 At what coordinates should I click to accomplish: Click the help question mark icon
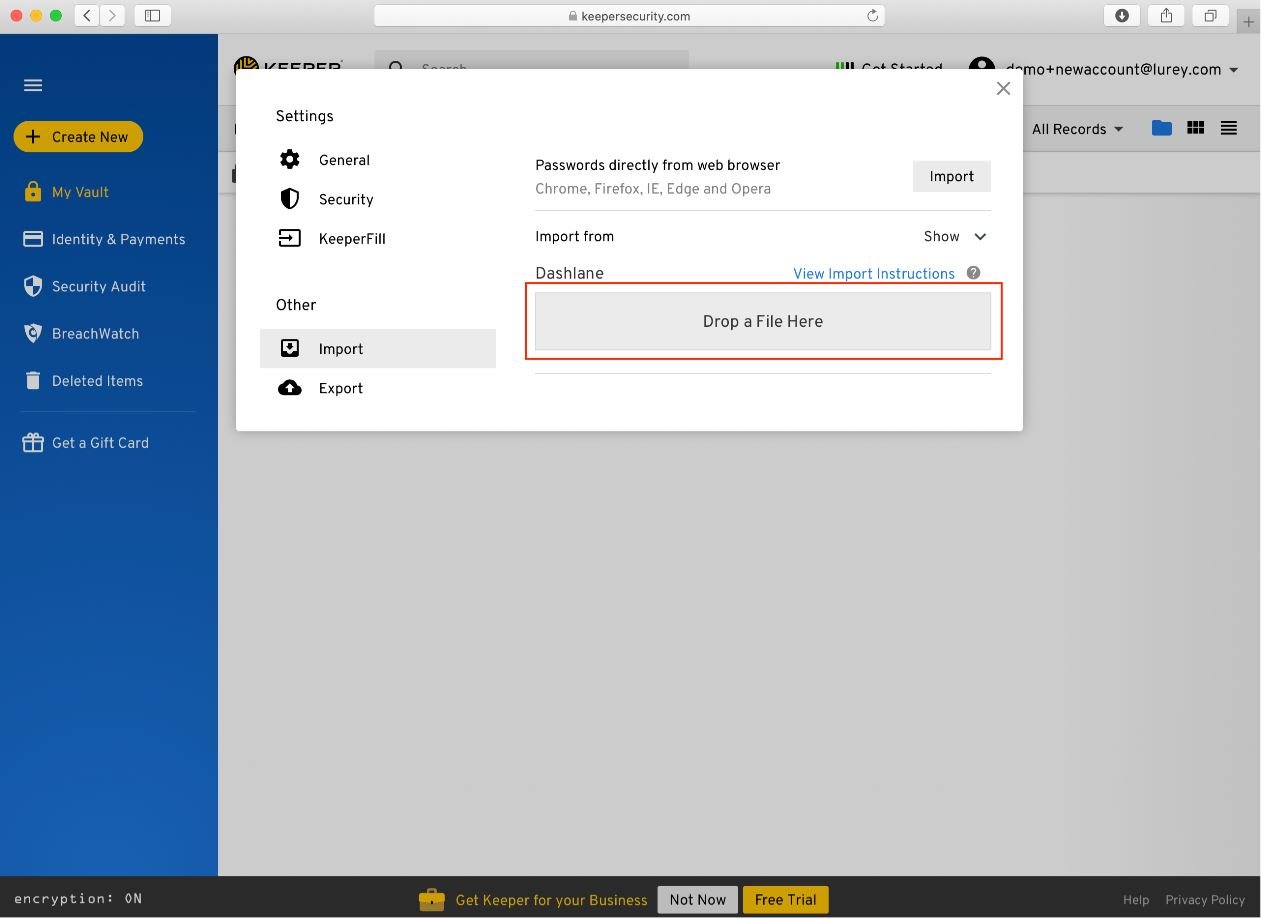(973, 273)
